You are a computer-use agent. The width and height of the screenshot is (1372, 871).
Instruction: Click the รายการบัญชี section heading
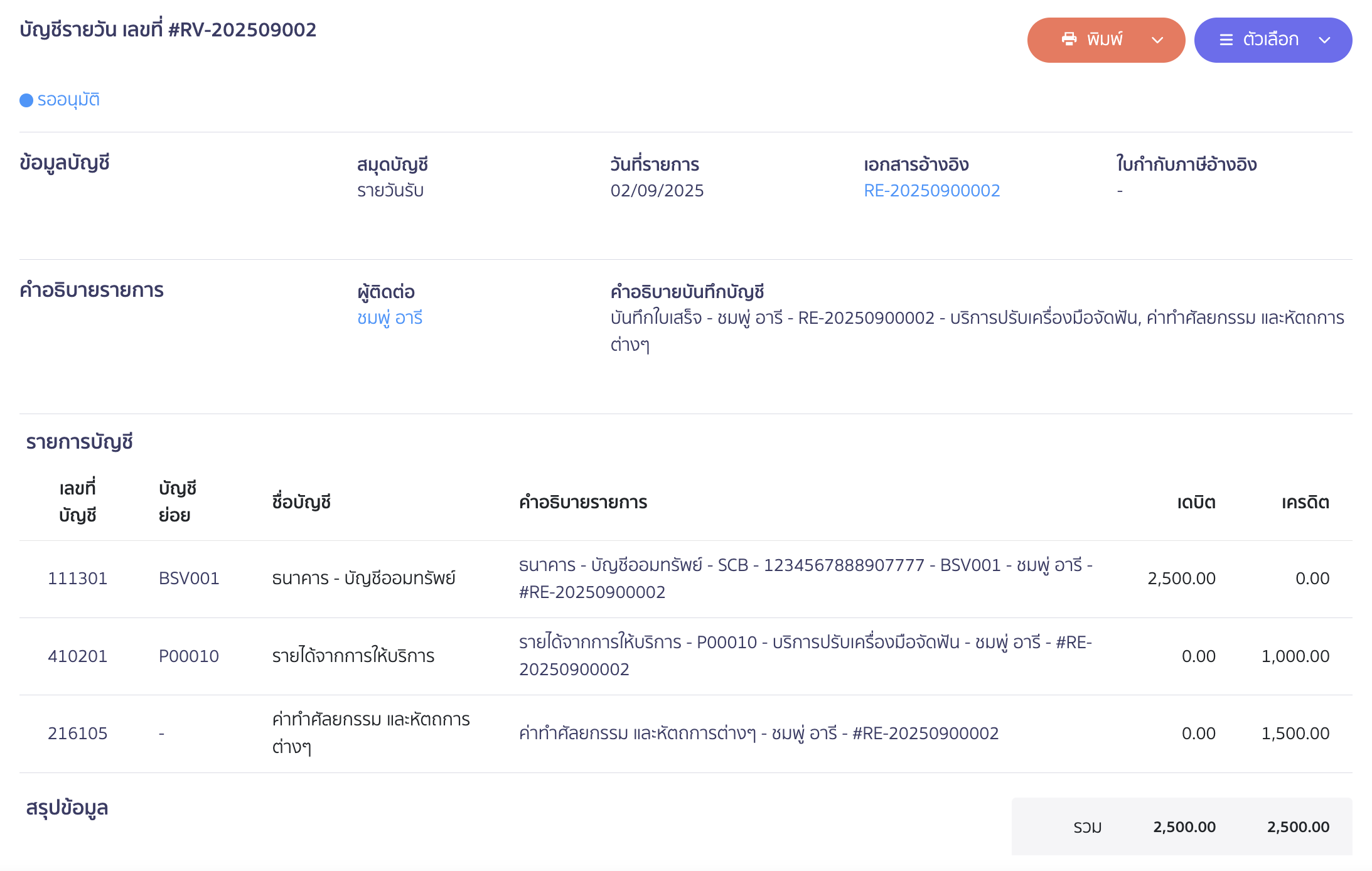coord(80,442)
